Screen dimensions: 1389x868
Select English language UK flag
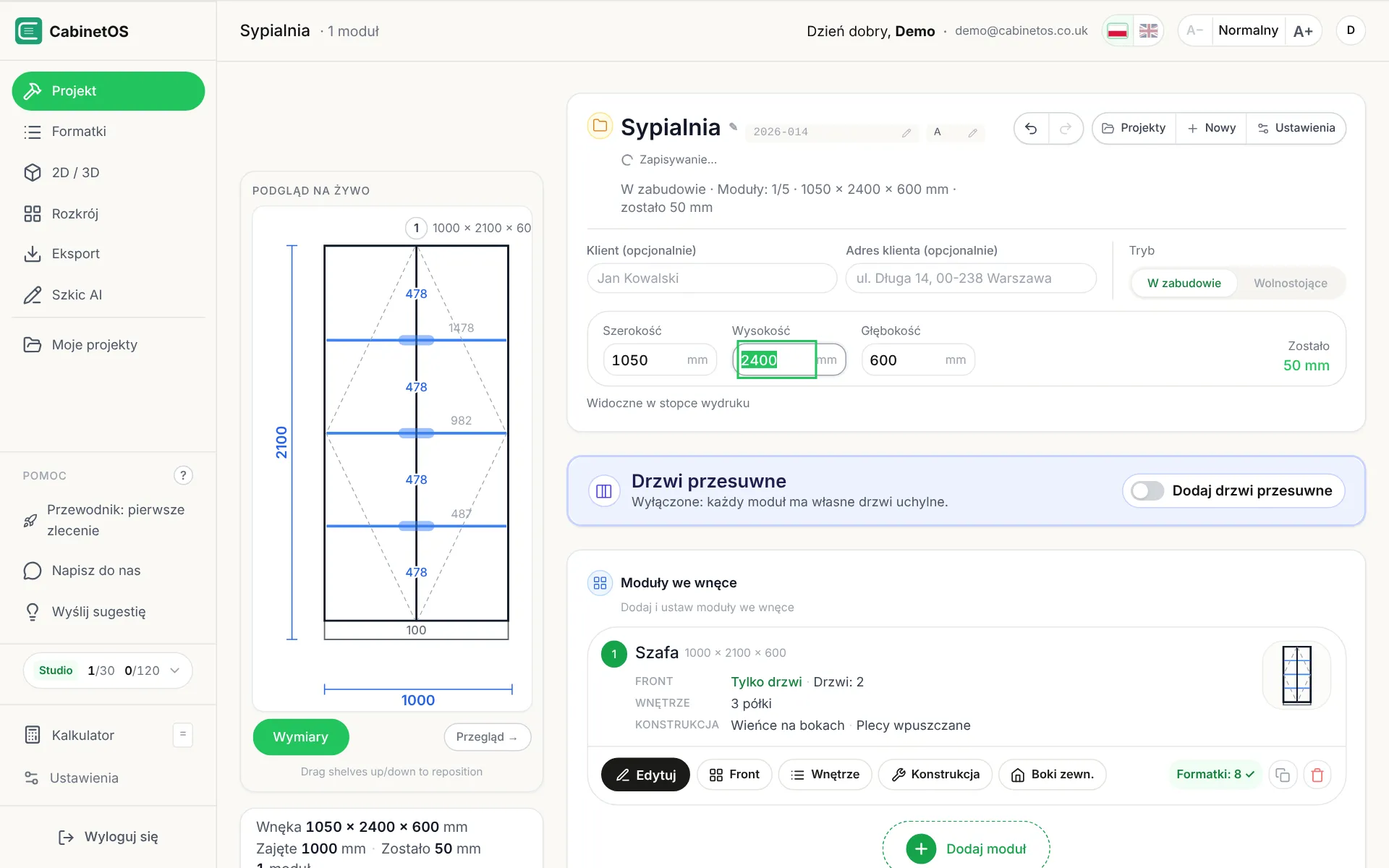[1148, 31]
